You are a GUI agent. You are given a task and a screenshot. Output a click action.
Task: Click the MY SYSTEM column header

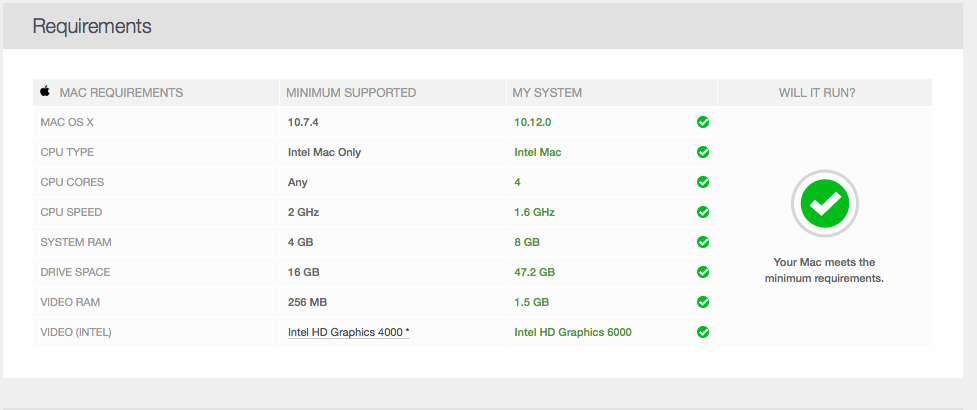tap(547, 93)
